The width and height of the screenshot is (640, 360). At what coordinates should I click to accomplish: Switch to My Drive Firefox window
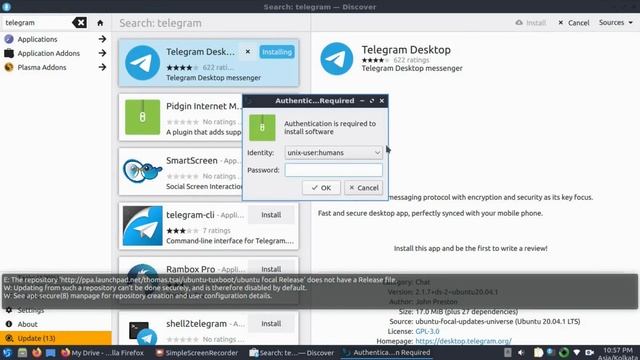102,353
